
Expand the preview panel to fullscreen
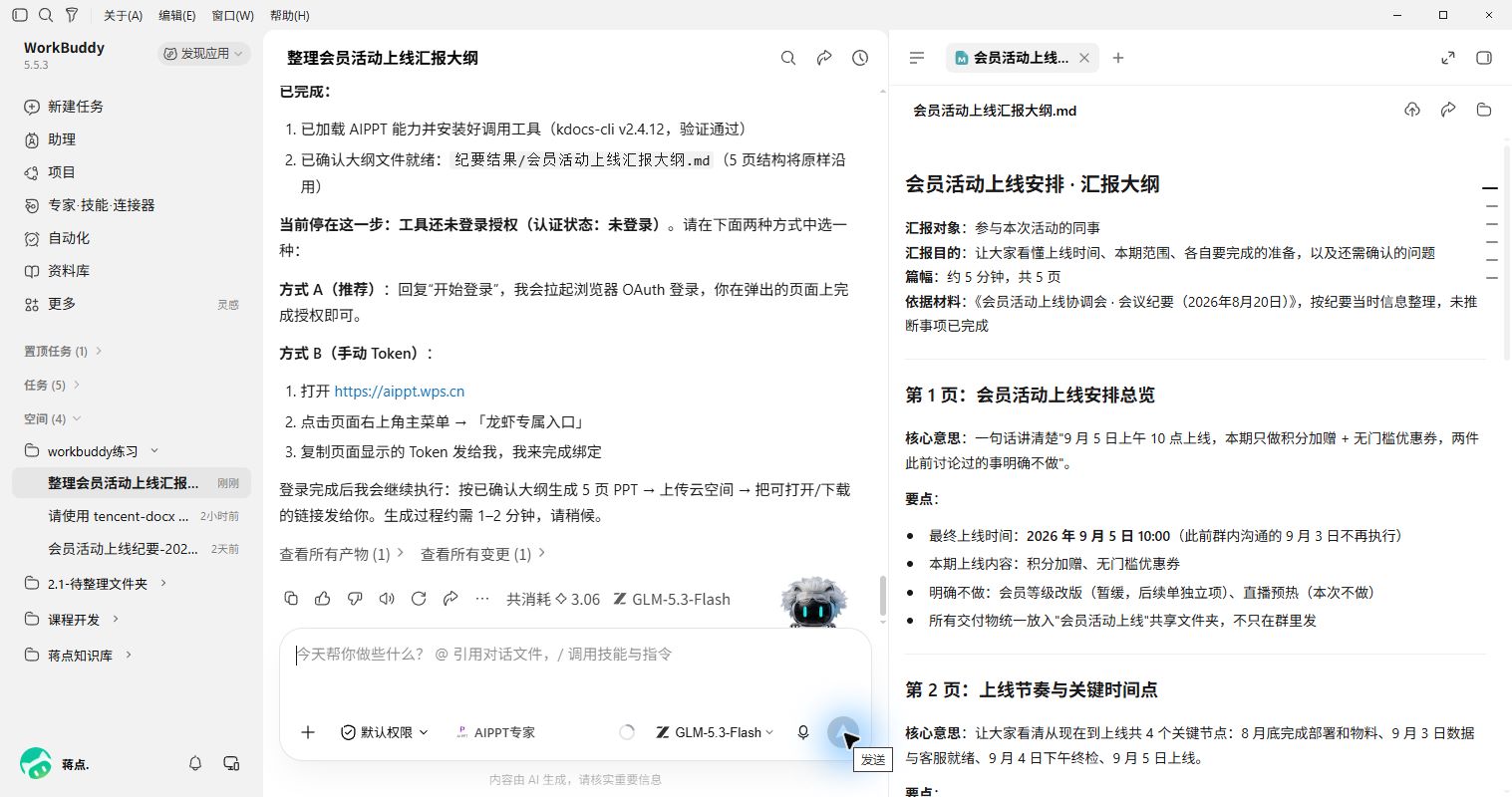[1448, 58]
